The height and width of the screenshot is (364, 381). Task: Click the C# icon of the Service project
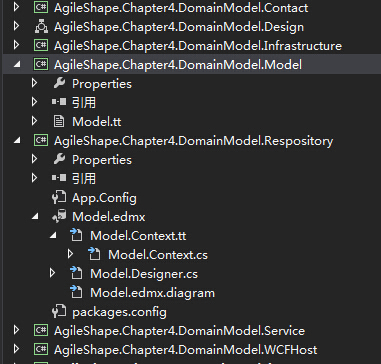pyautogui.click(x=41, y=331)
